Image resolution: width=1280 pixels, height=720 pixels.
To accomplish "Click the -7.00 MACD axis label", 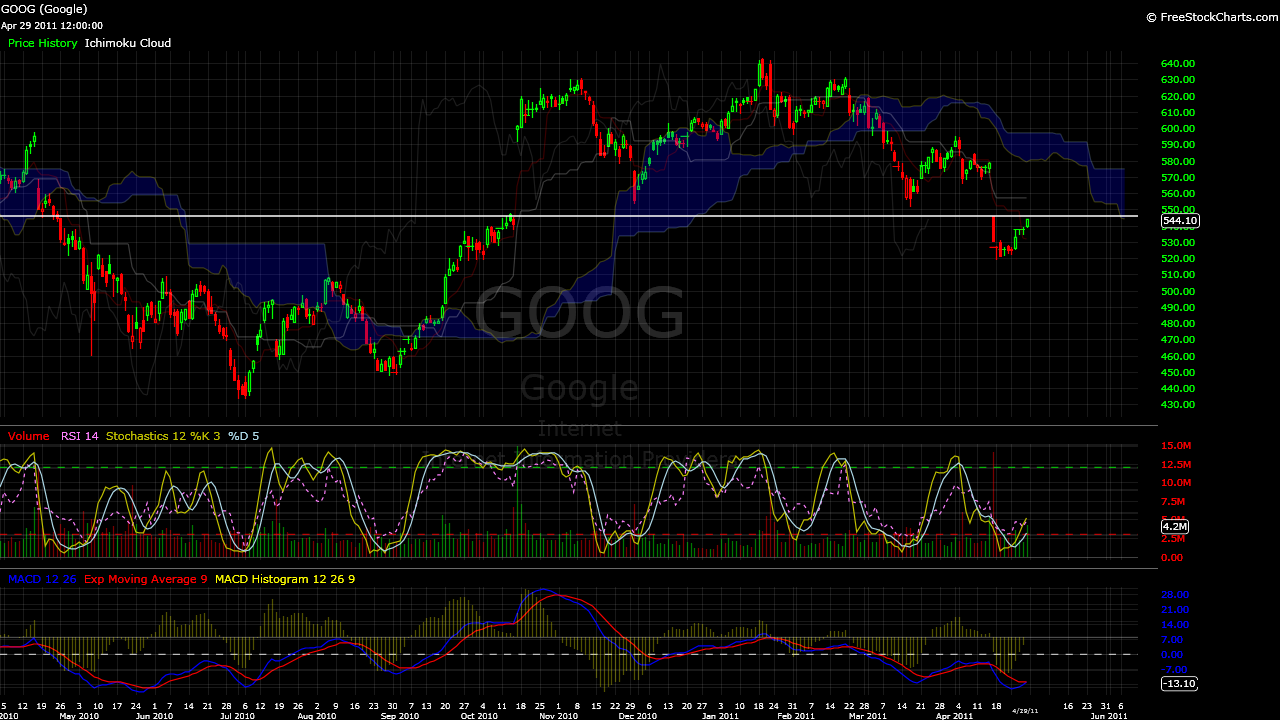I will click(1175, 670).
